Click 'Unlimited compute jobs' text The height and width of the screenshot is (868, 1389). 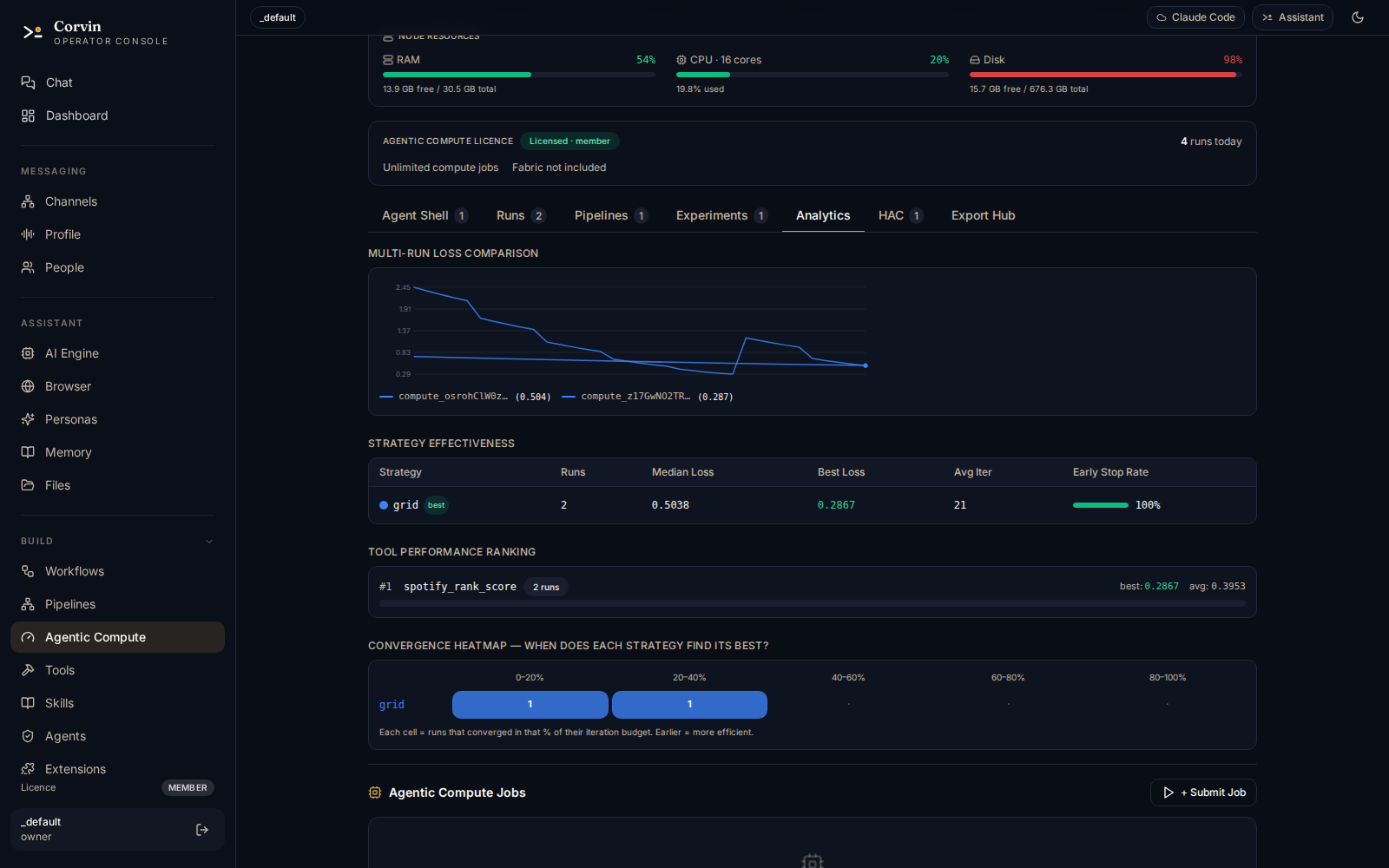[x=441, y=168]
